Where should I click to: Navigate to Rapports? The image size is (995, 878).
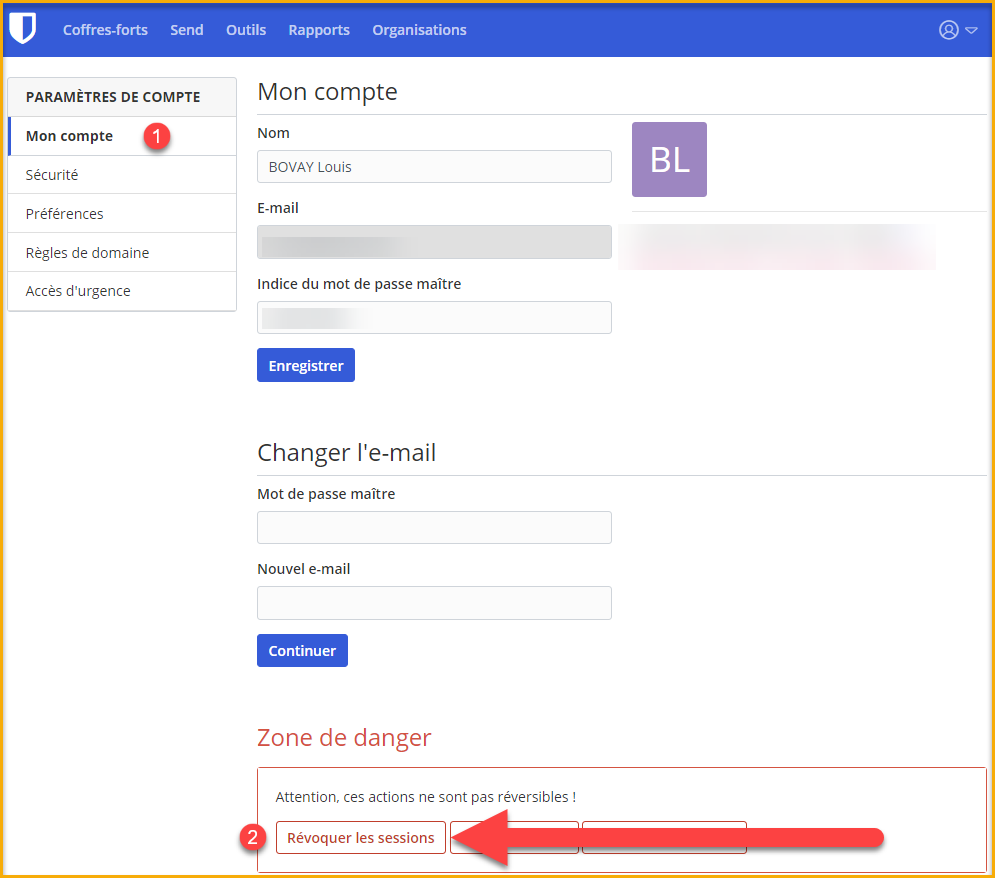pyautogui.click(x=319, y=30)
